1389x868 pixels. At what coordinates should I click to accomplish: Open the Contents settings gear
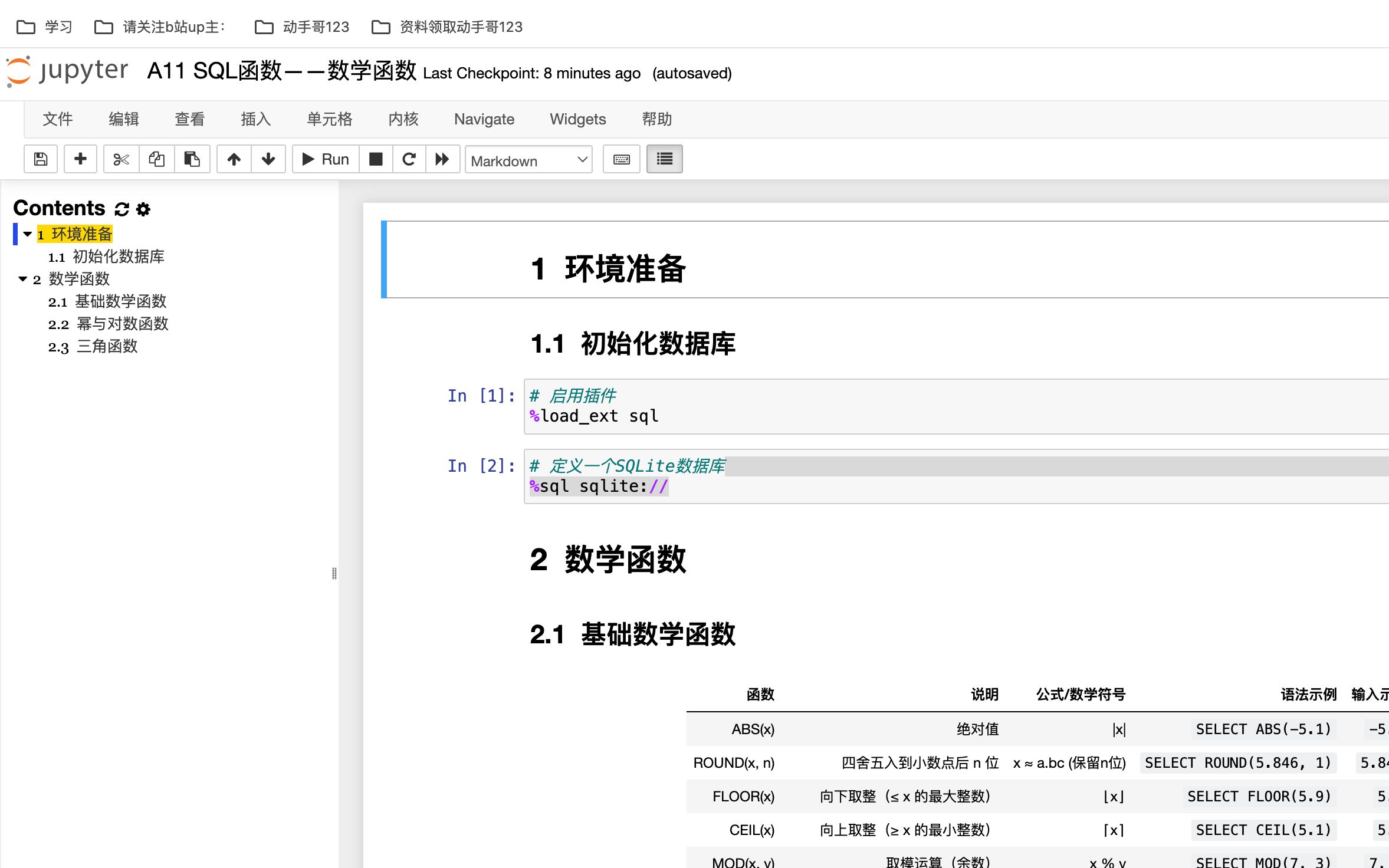tap(143, 208)
